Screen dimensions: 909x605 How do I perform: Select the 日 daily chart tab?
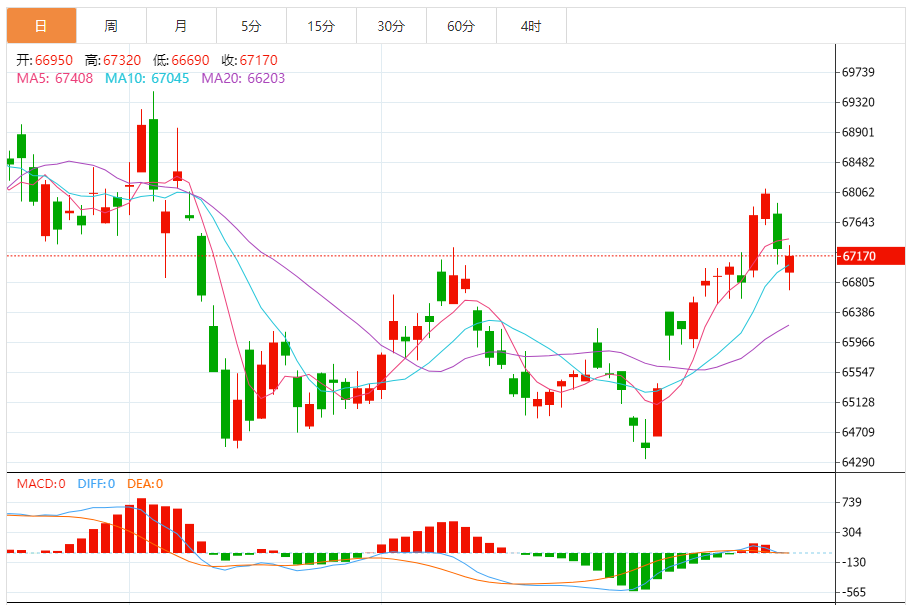[x=41, y=26]
